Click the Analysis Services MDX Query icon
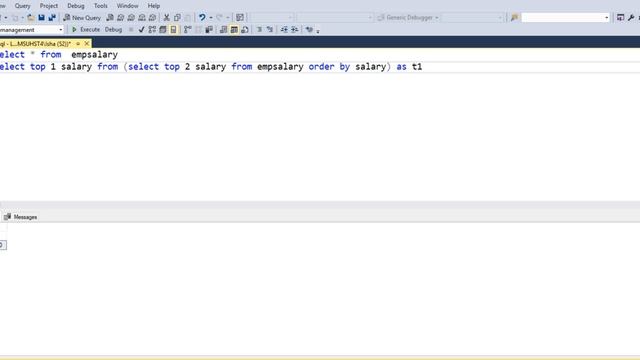This screenshot has height=360, width=640. (120, 18)
